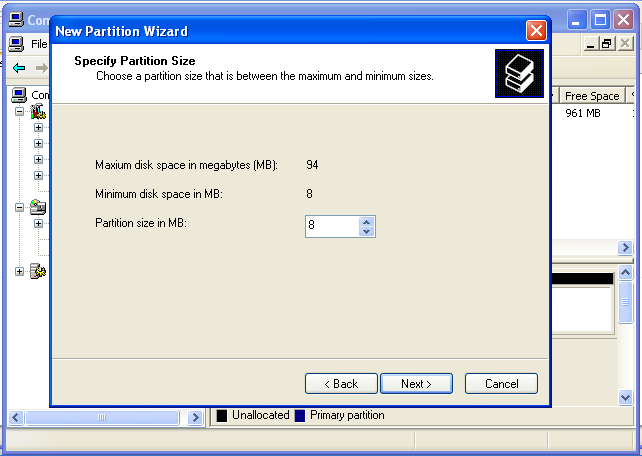Click the Next button in the wizard
Image resolution: width=642 pixels, height=456 pixels.
tap(416, 384)
